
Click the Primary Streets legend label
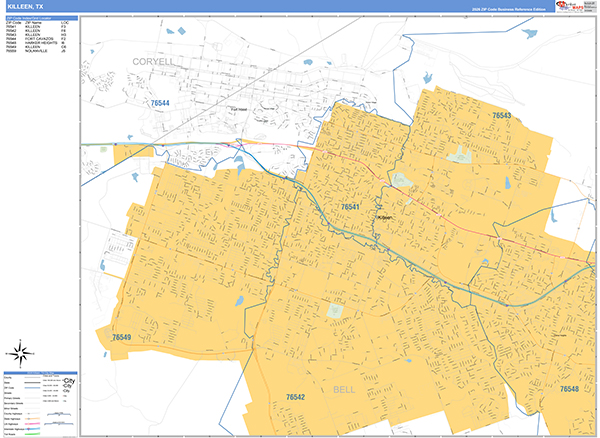pos(12,398)
